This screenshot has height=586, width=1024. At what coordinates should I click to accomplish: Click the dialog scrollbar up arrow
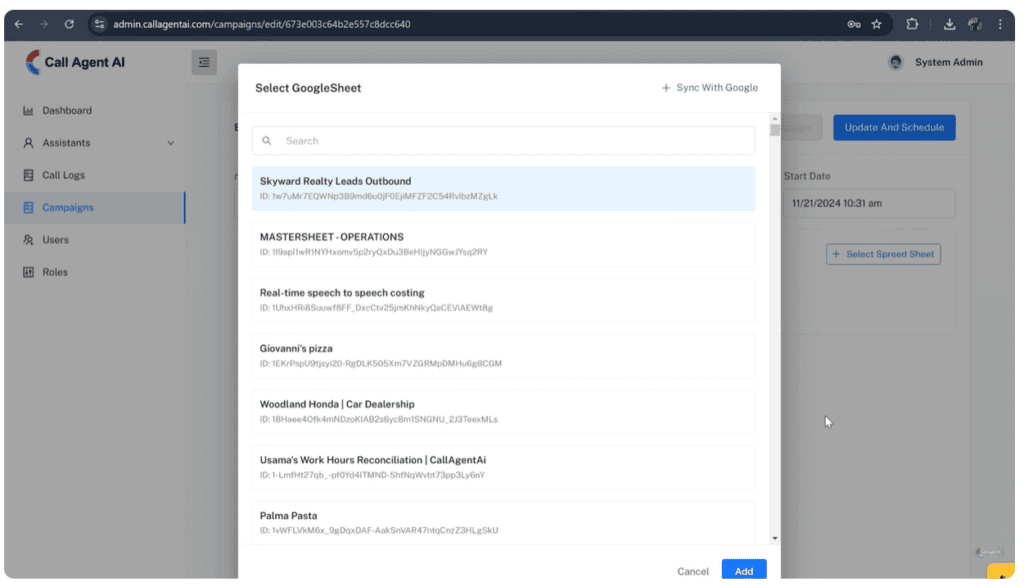pos(775,119)
